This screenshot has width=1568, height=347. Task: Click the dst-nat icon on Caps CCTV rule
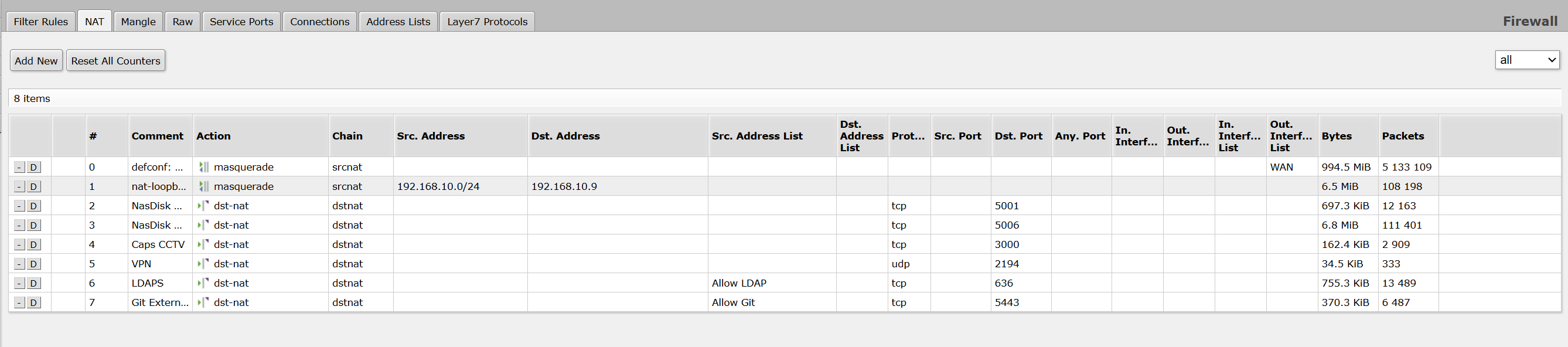point(204,244)
